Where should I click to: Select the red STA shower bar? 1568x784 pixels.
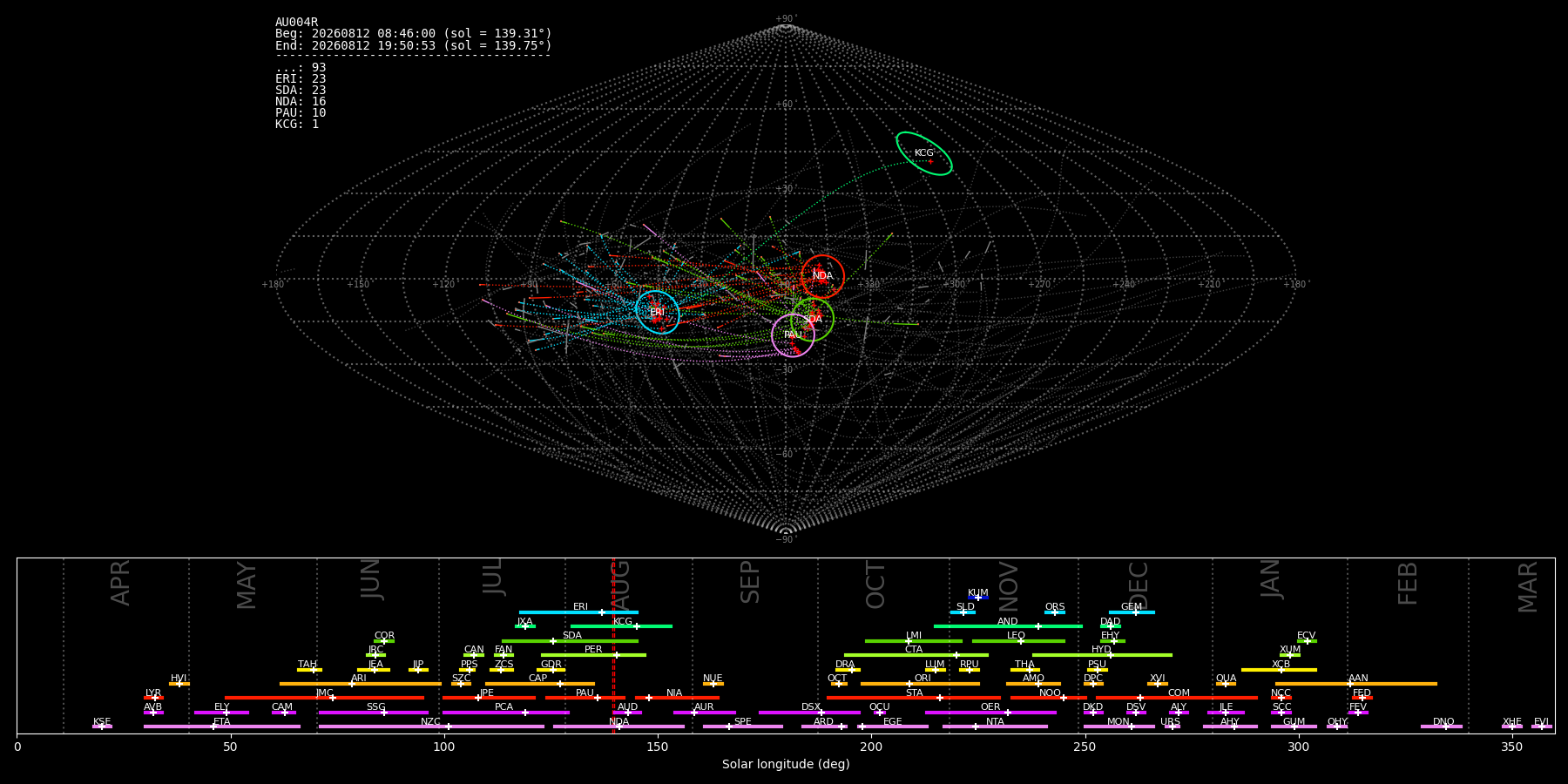[x=914, y=698]
